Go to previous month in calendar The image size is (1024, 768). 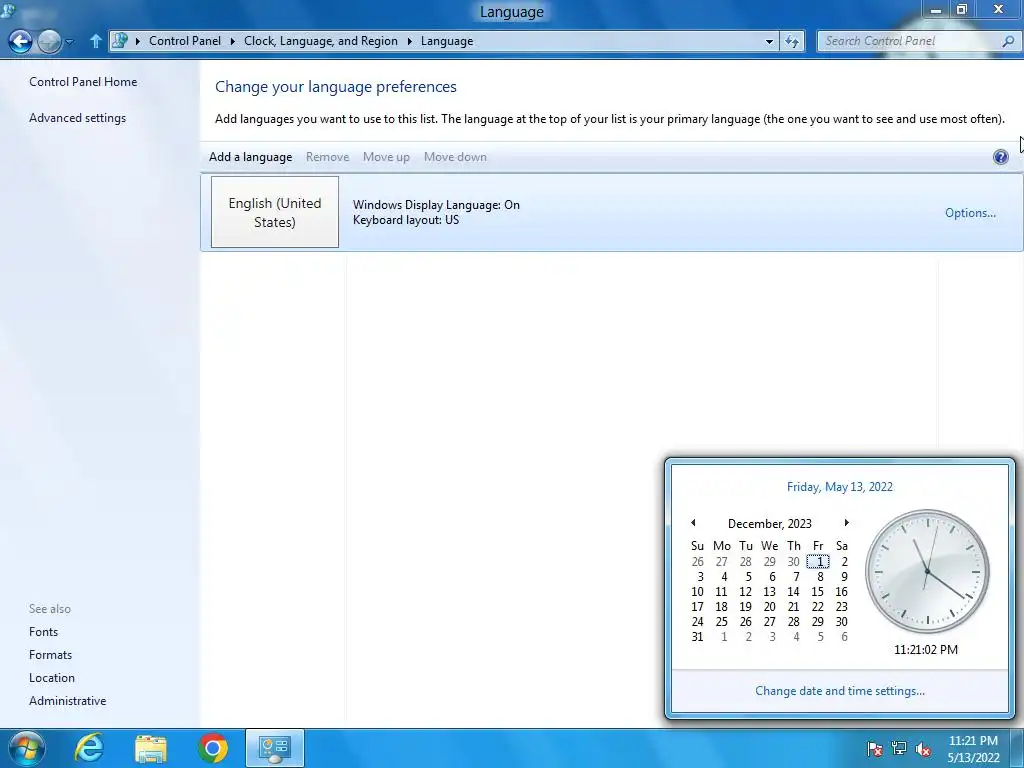[x=693, y=522]
